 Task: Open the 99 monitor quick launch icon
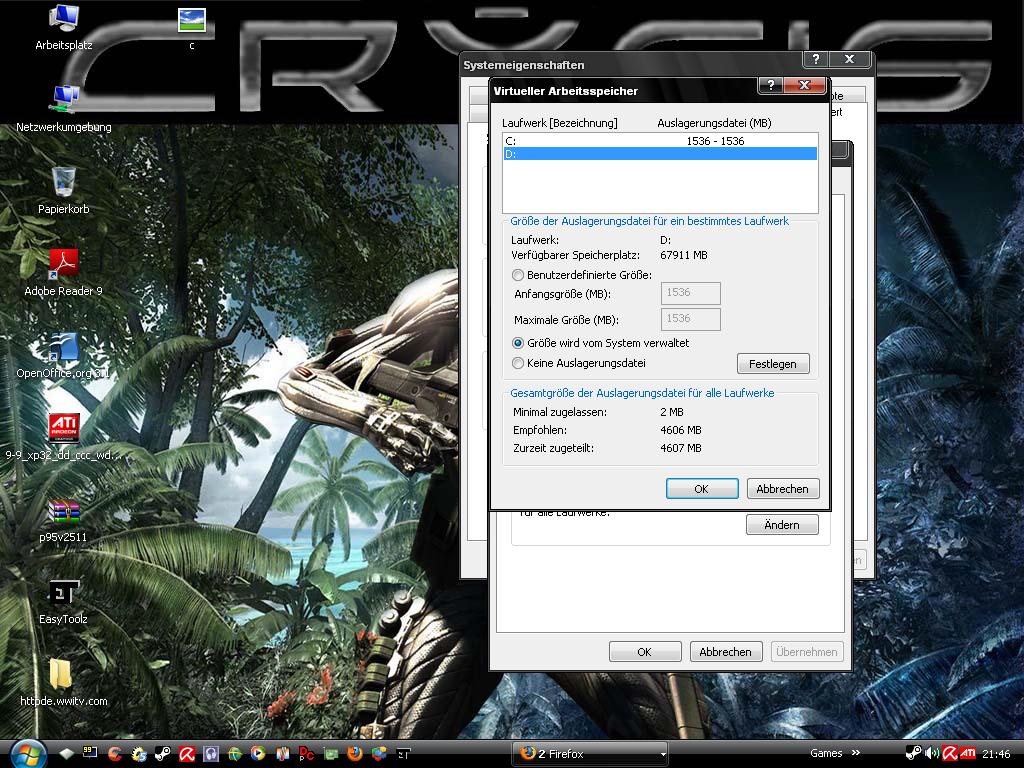90,753
